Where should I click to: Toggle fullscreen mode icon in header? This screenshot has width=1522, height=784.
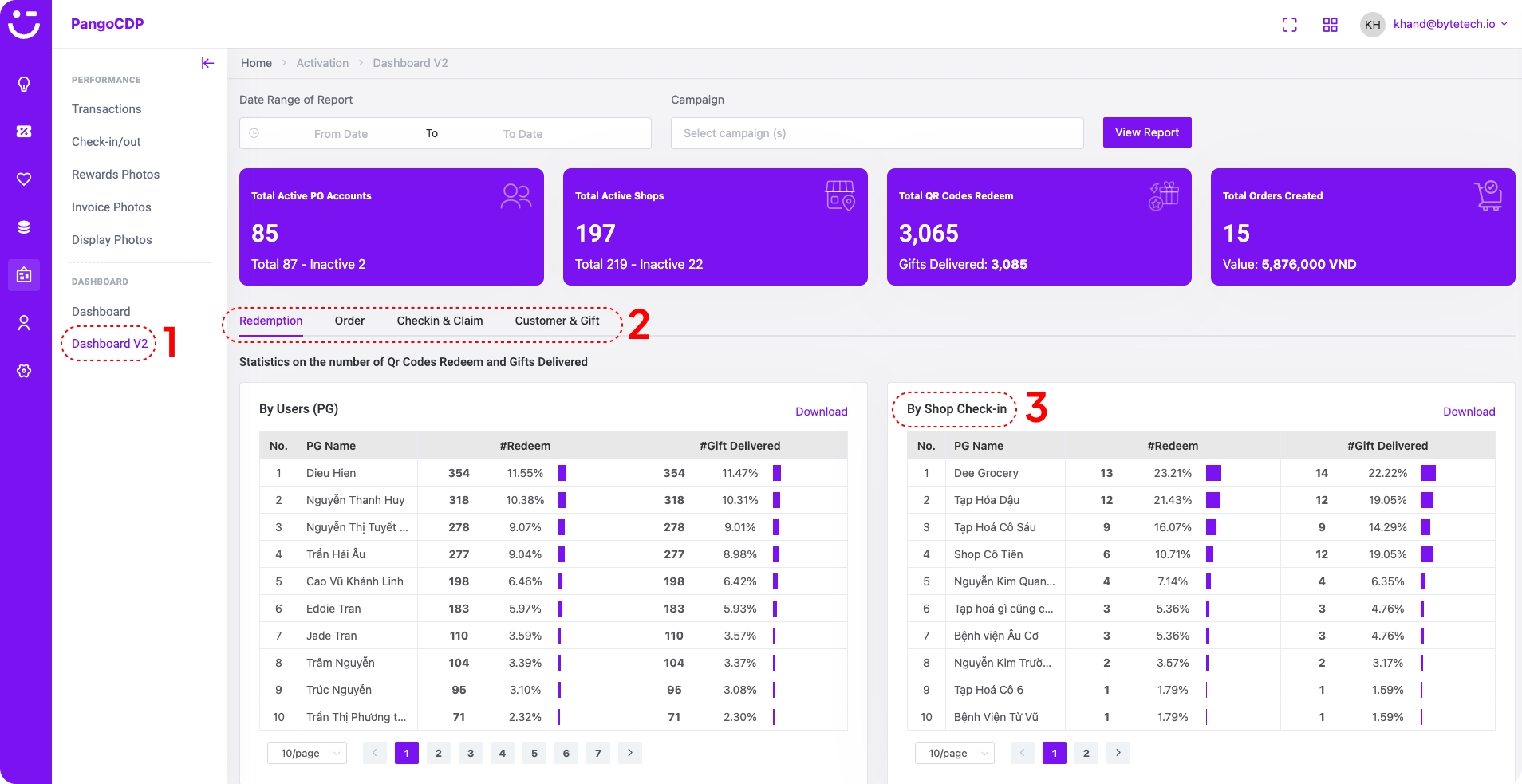[x=1289, y=25]
